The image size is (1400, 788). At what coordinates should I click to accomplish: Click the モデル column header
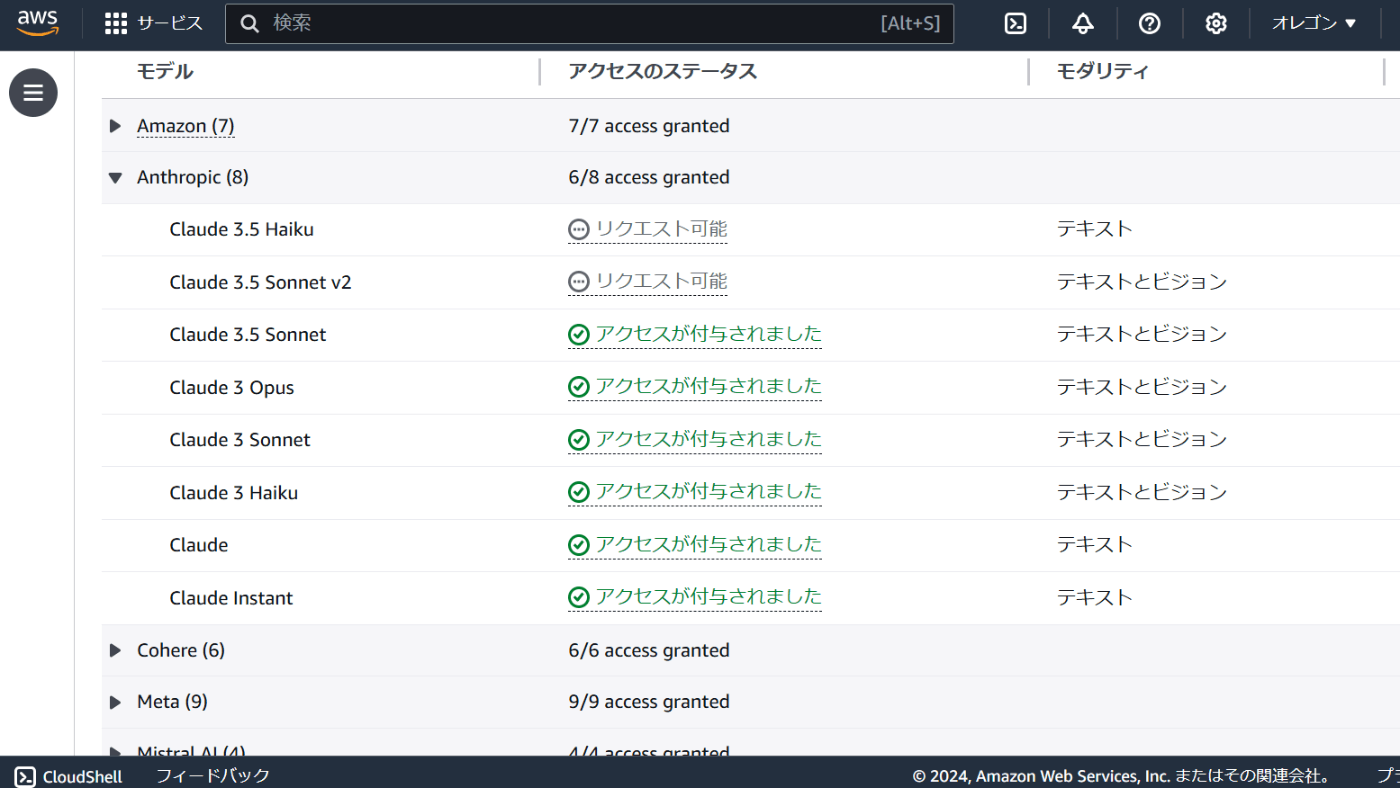pos(165,71)
